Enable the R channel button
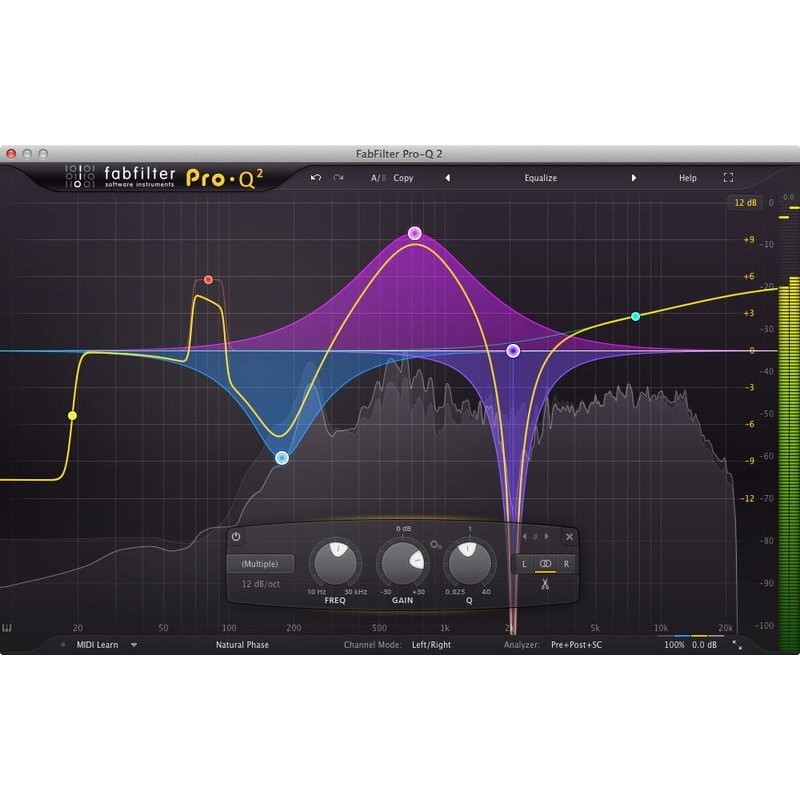The height and width of the screenshot is (800, 800). 566,564
